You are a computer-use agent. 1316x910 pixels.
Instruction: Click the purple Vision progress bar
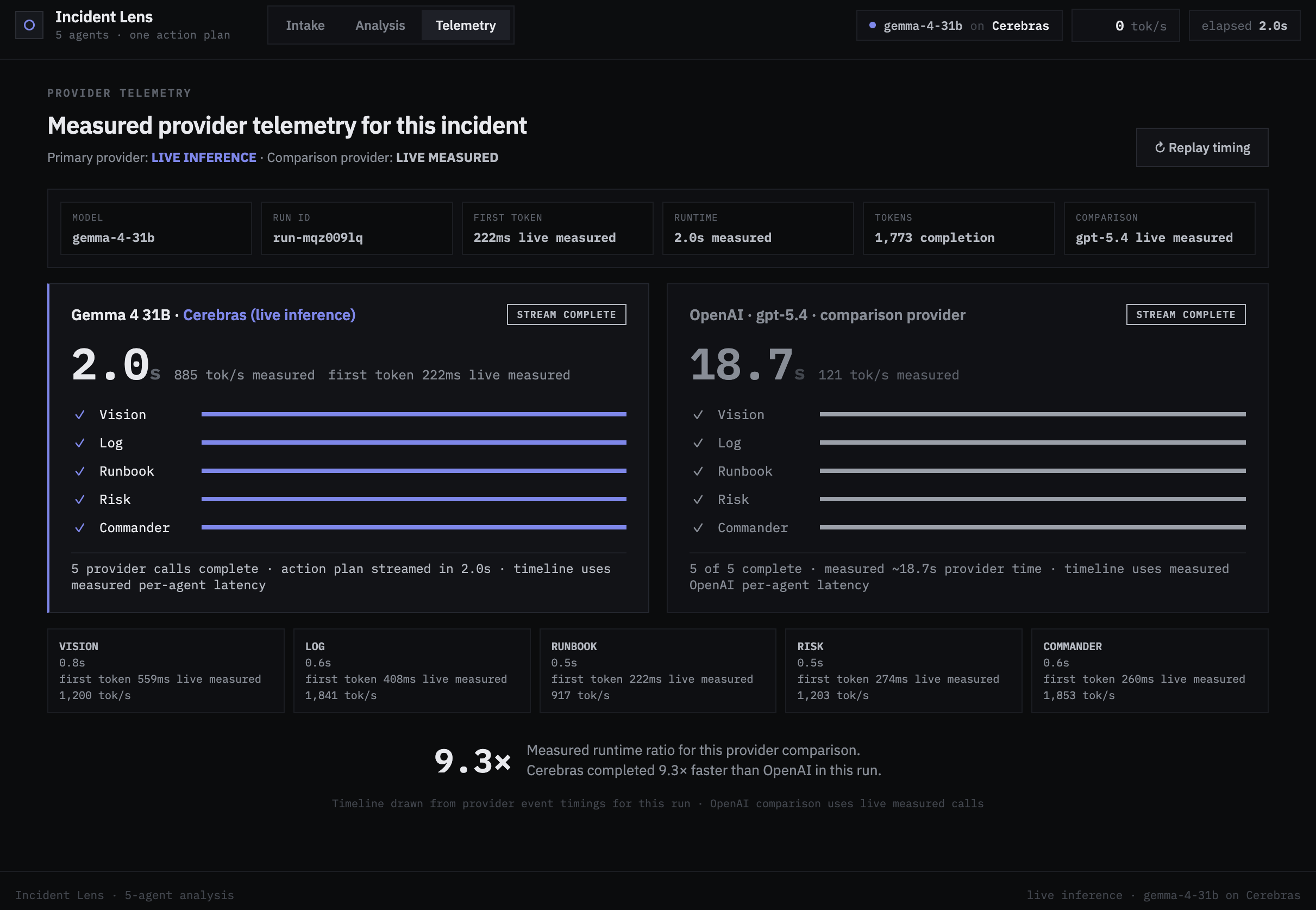click(414, 415)
